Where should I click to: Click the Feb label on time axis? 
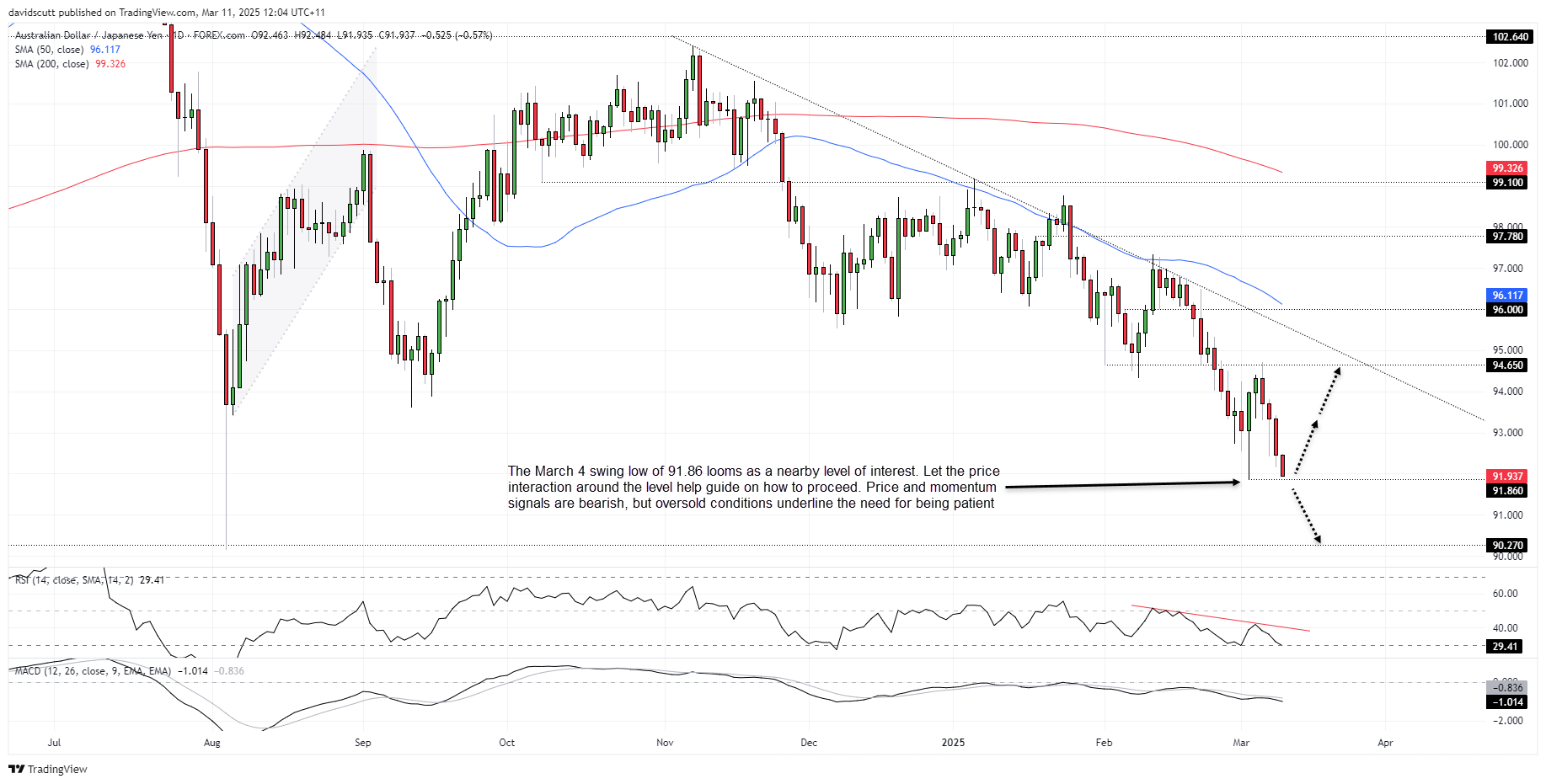coord(1104,743)
